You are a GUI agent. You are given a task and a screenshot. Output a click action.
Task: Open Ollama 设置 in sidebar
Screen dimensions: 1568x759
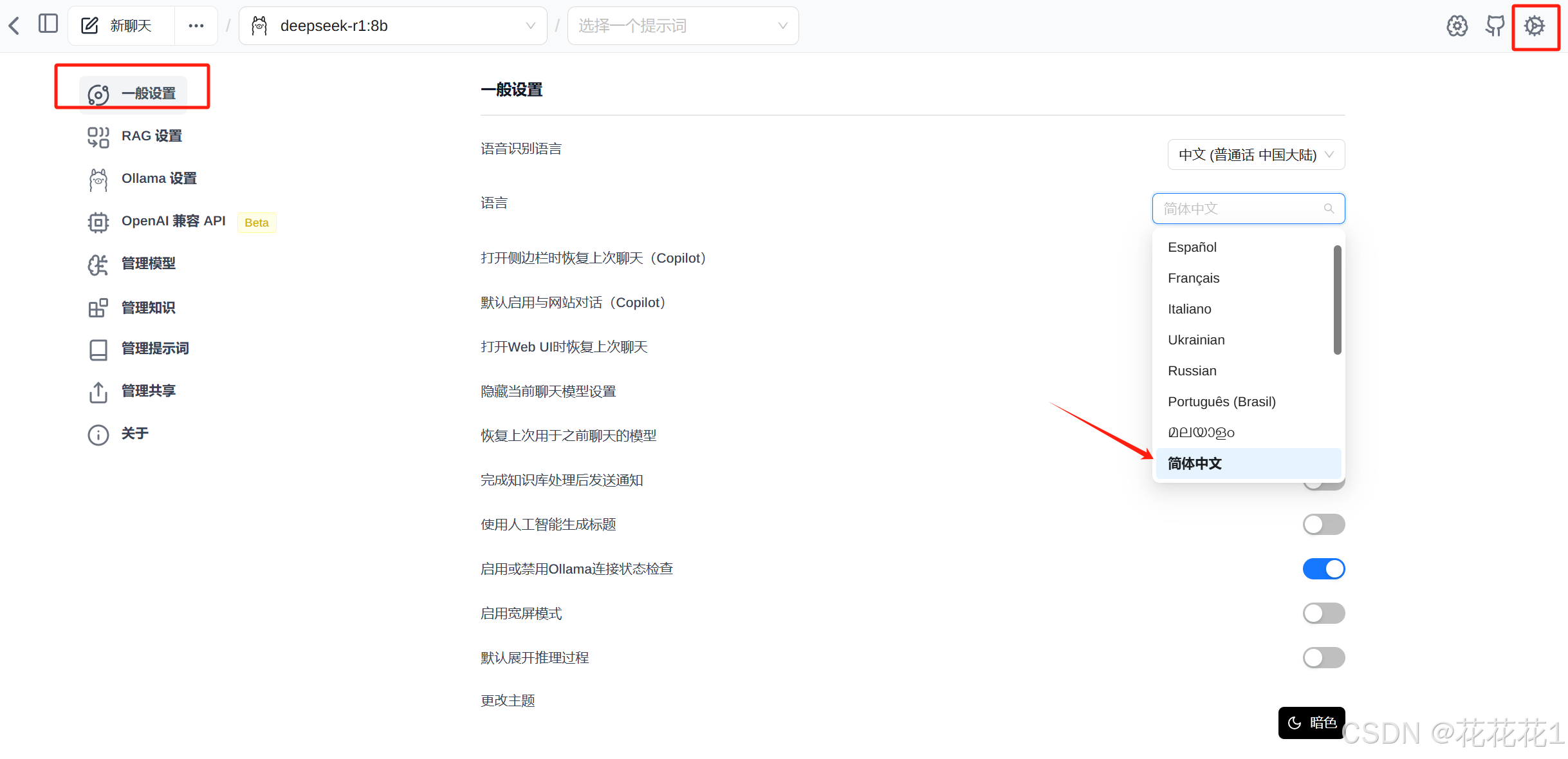(x=159, y=178)
